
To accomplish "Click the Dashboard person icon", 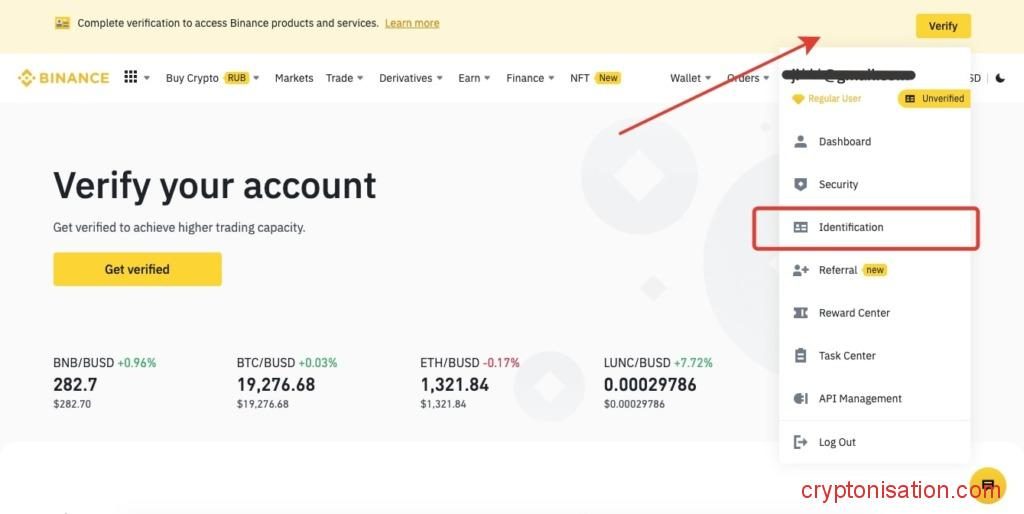I will click(x=800, y=141).
